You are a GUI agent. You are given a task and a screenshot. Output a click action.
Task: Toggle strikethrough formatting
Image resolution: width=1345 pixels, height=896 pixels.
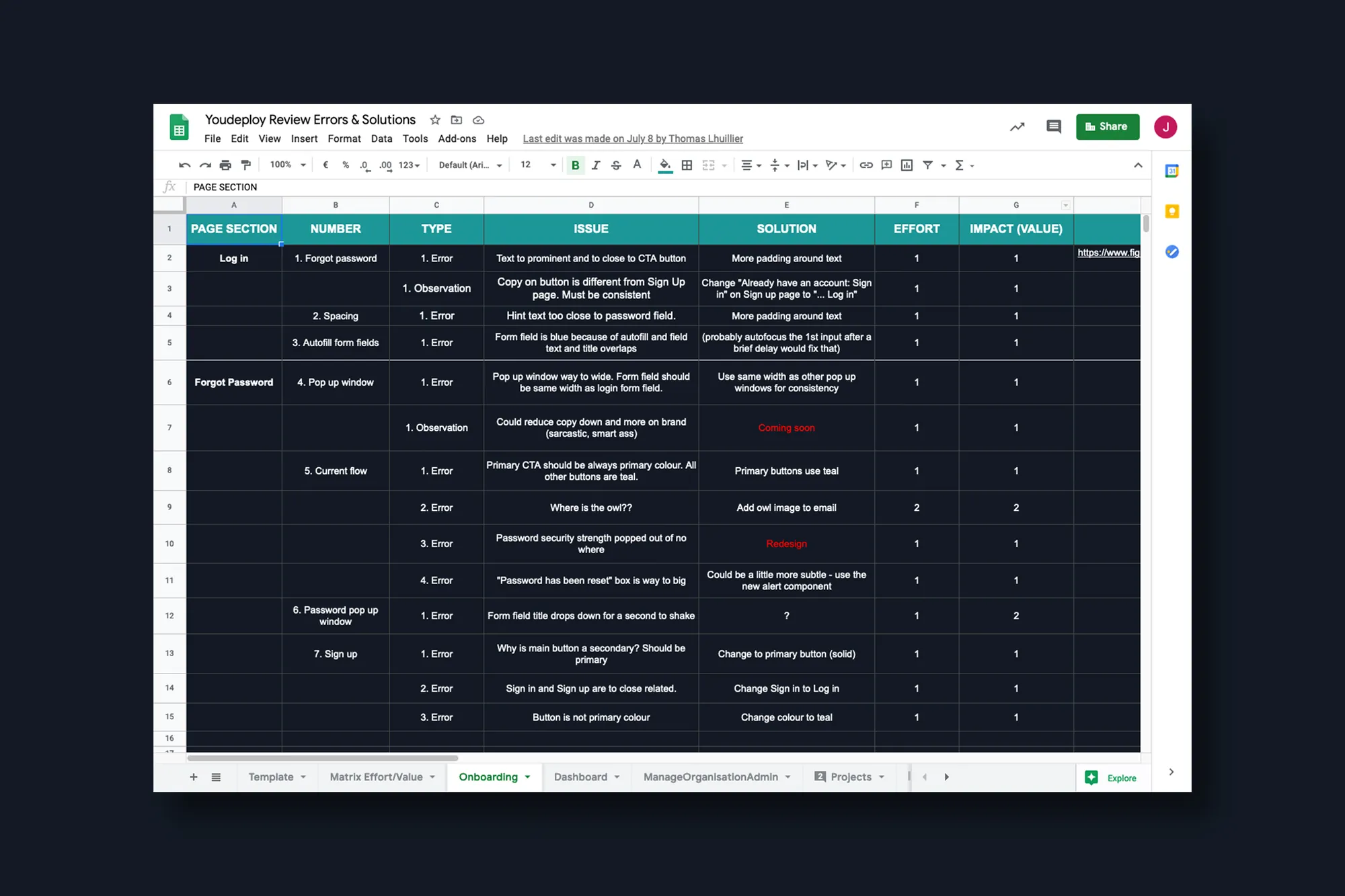pos(616,165)
